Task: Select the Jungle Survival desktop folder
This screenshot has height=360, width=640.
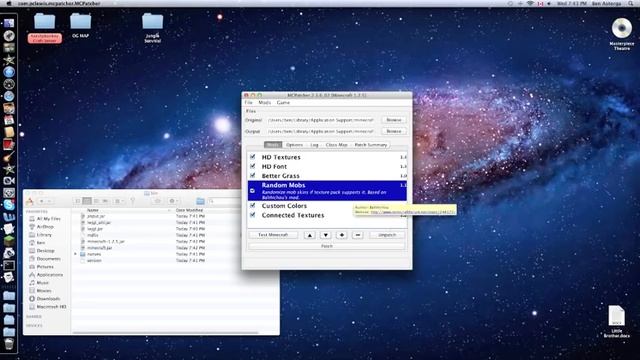Action: pos(152,28)
